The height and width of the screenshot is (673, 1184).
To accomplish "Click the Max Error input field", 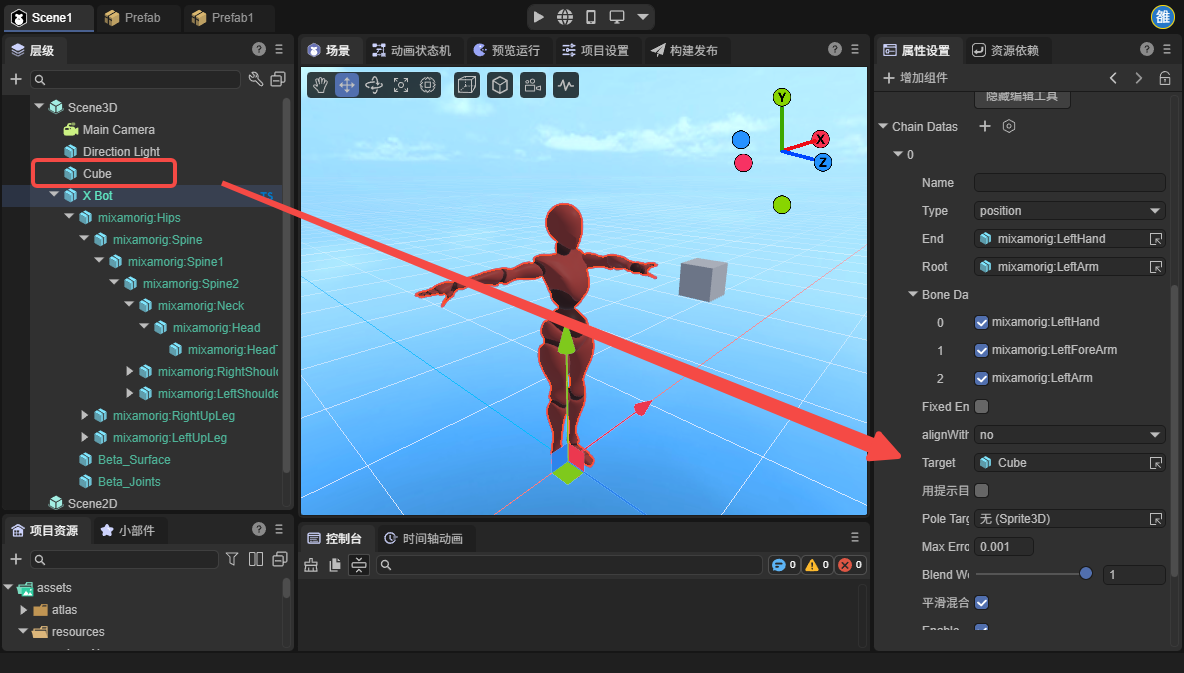I will coord(1003,547).
